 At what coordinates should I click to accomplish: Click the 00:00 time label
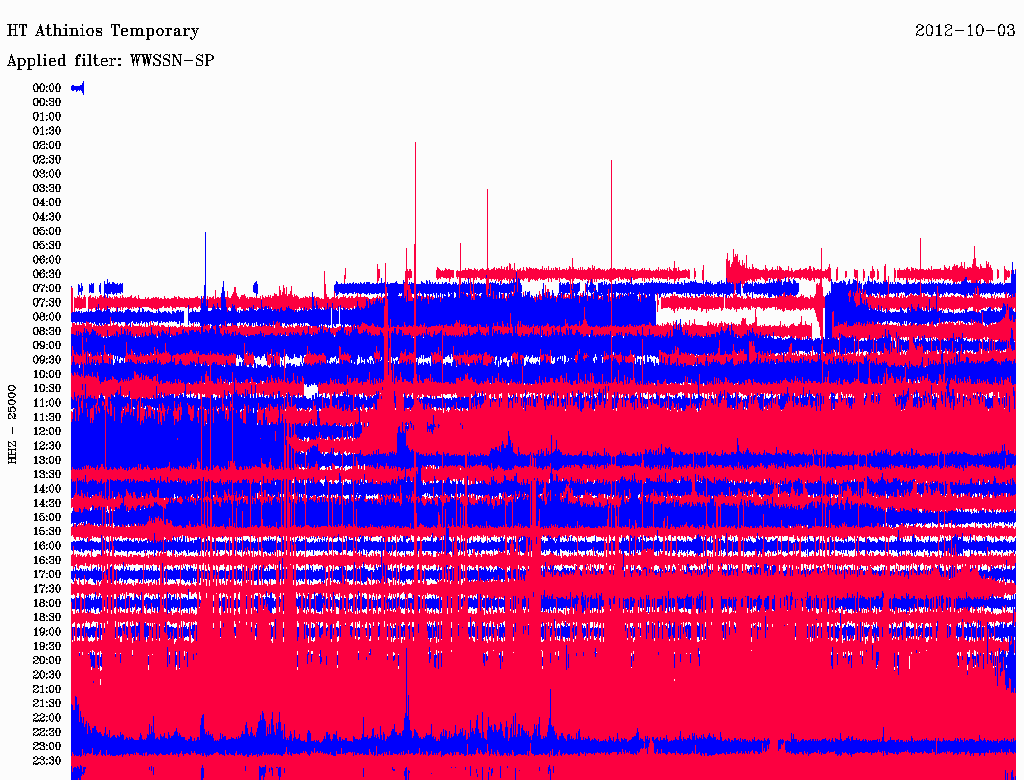[x=47, y=88]
